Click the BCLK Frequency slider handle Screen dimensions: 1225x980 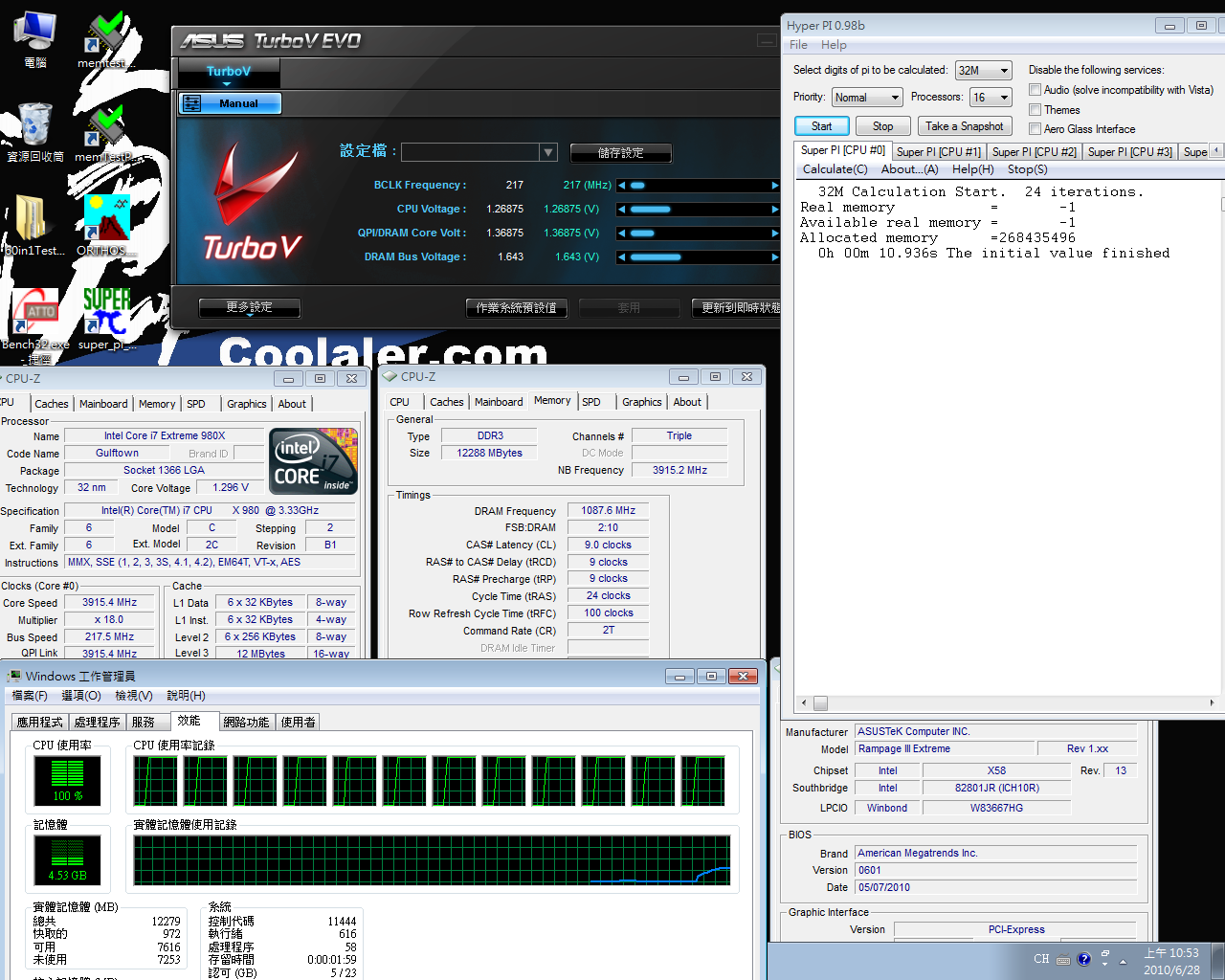637,185
